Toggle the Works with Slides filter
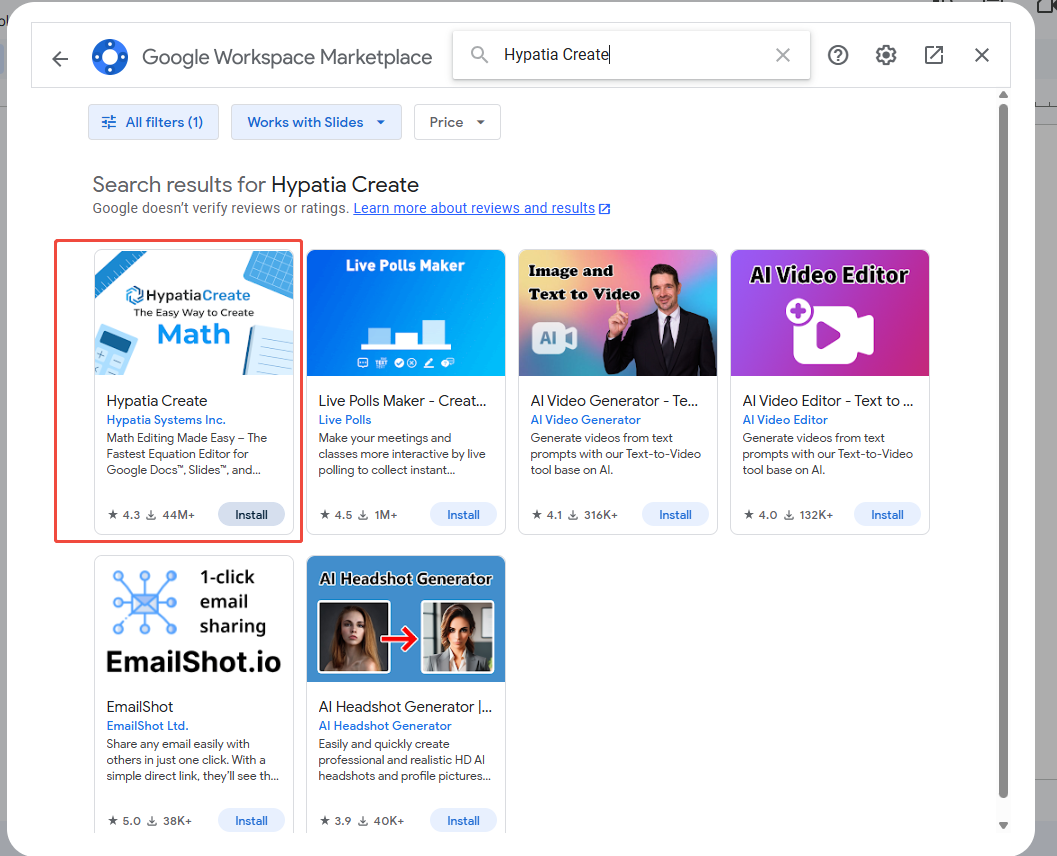This screenshot has height=856, width=1057. tap(316, 121)
